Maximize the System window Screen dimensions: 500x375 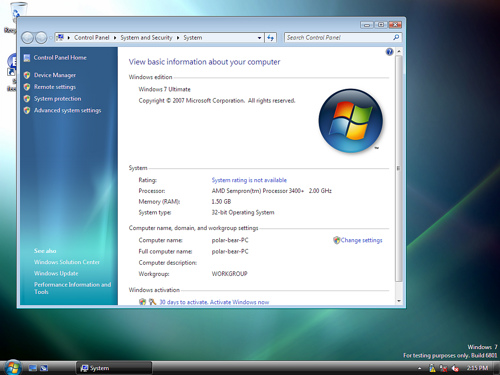pos(380,25)
